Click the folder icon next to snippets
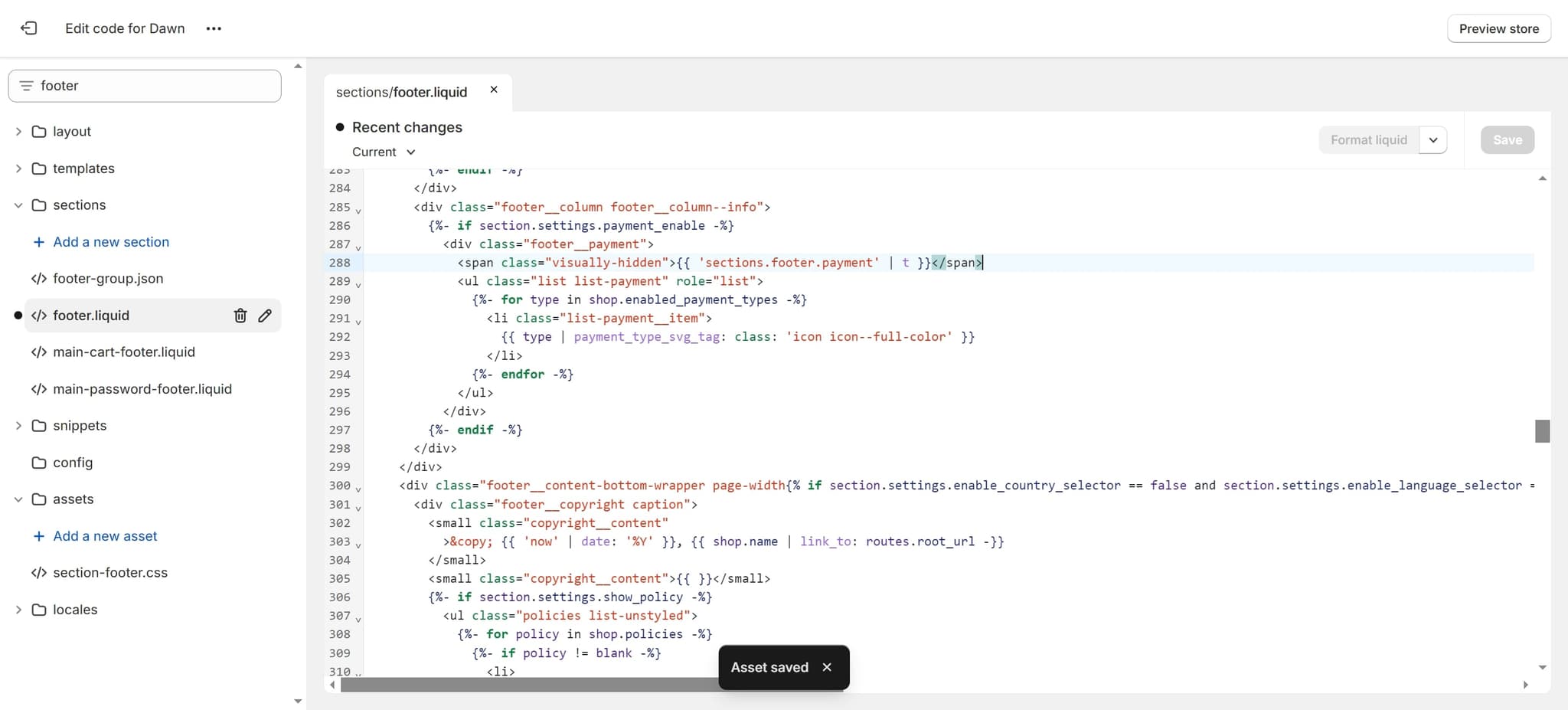The image size is (1568, 710). coord(39,425)
